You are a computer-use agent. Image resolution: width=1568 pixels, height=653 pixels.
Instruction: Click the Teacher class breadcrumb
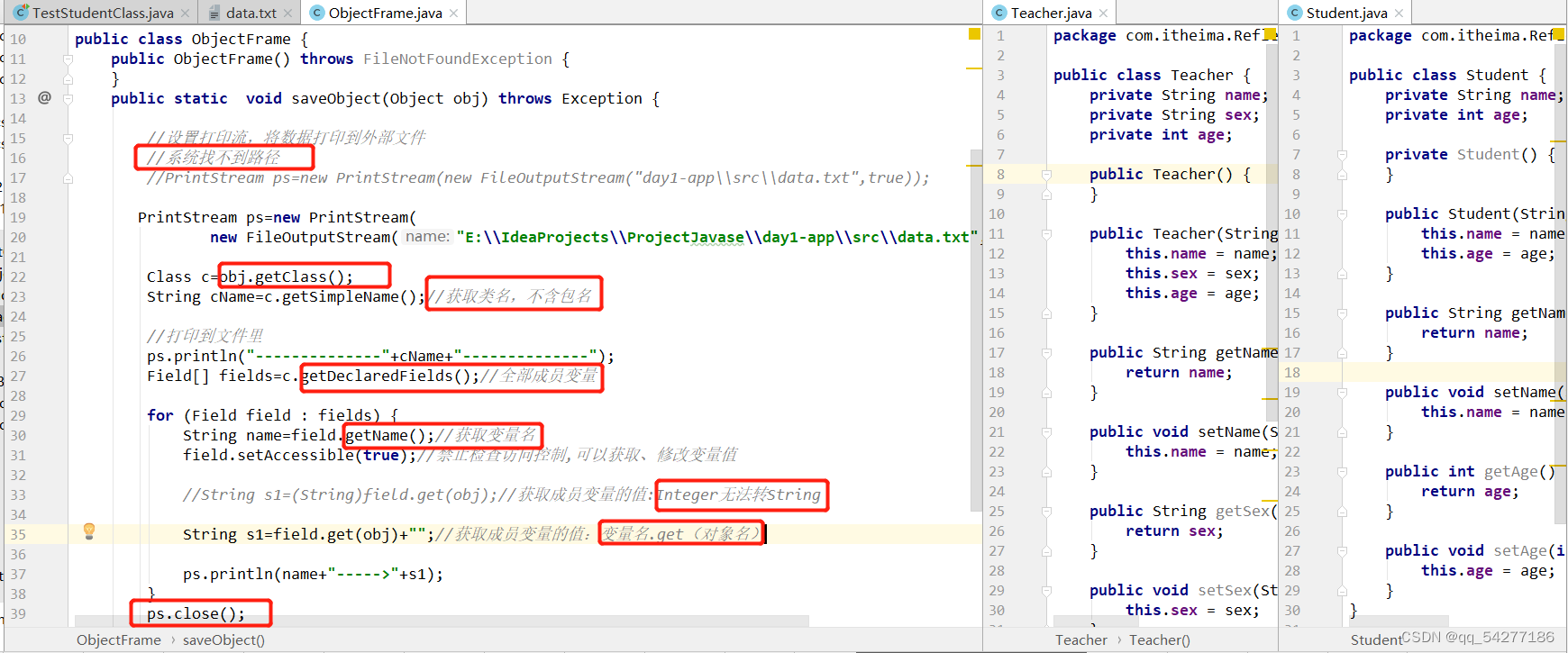pos(1080,640)
